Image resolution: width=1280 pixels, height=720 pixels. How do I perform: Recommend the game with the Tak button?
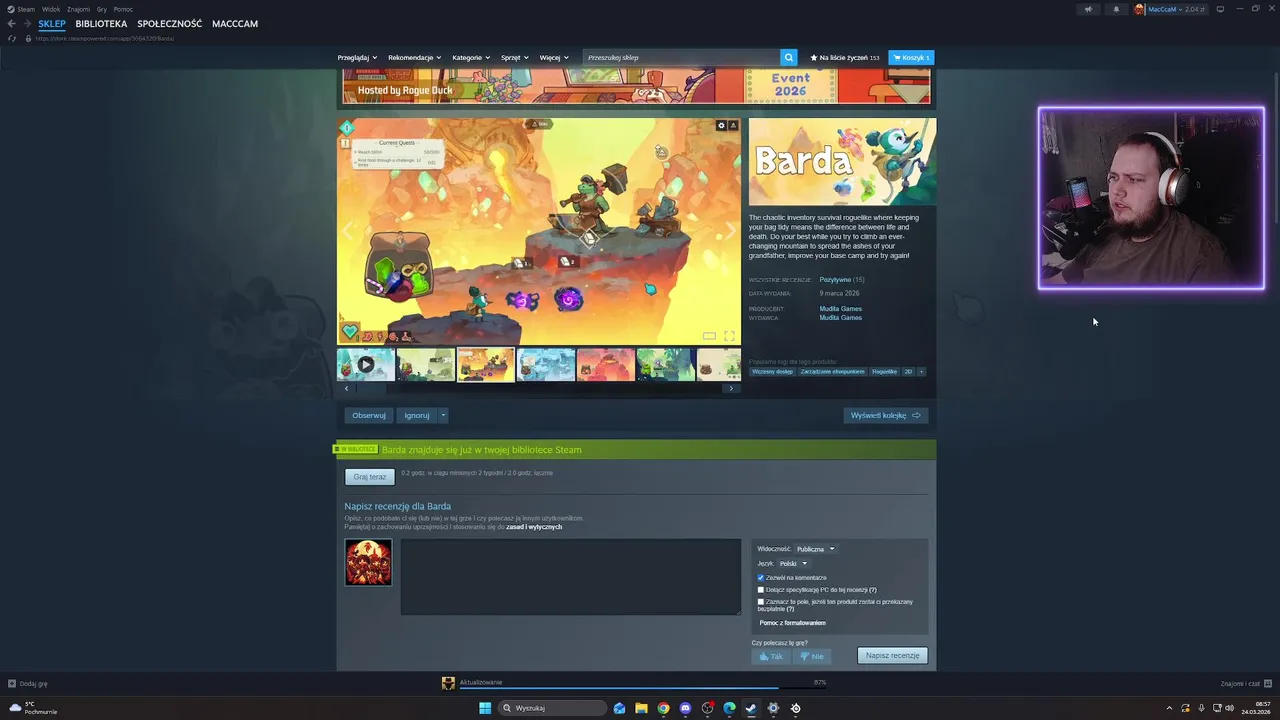point(770,656)
